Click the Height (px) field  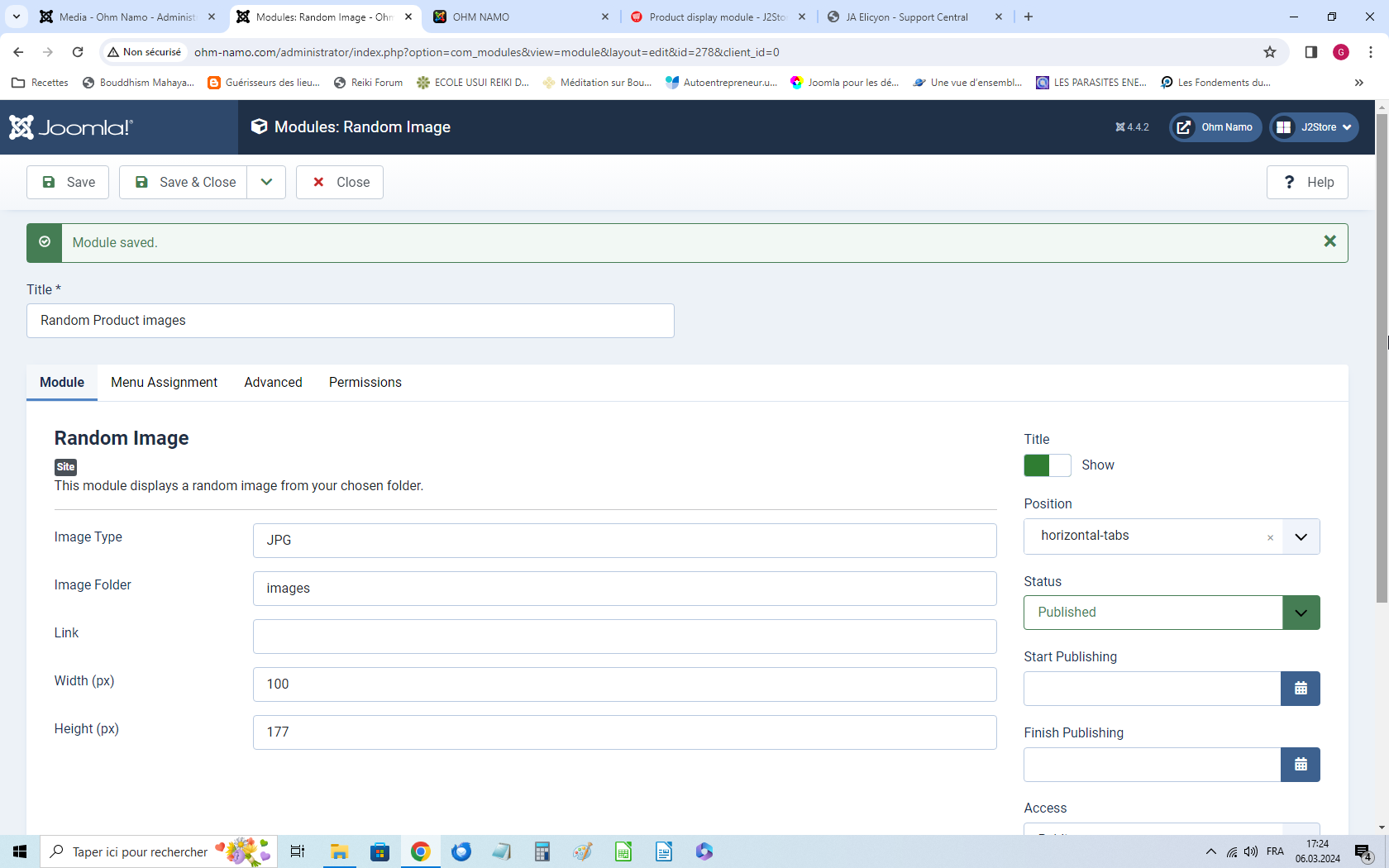(x=625, y=732)
